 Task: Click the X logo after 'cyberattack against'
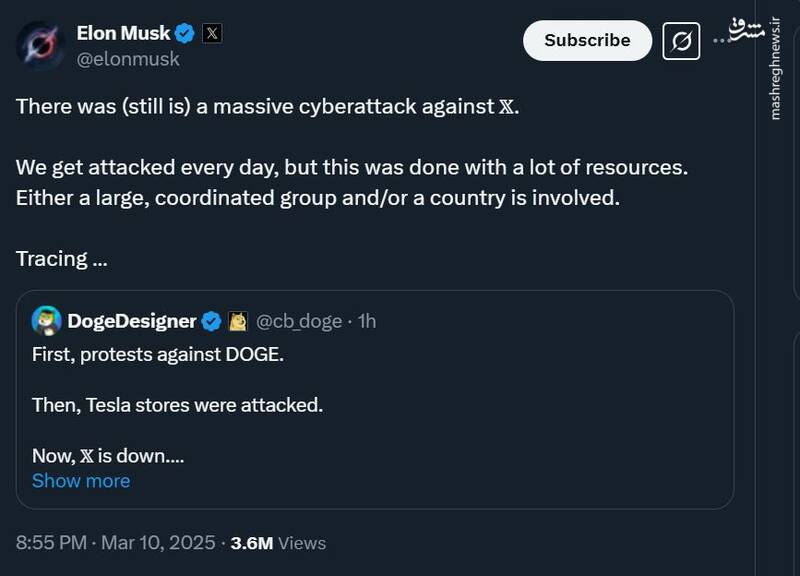[508, 107]
